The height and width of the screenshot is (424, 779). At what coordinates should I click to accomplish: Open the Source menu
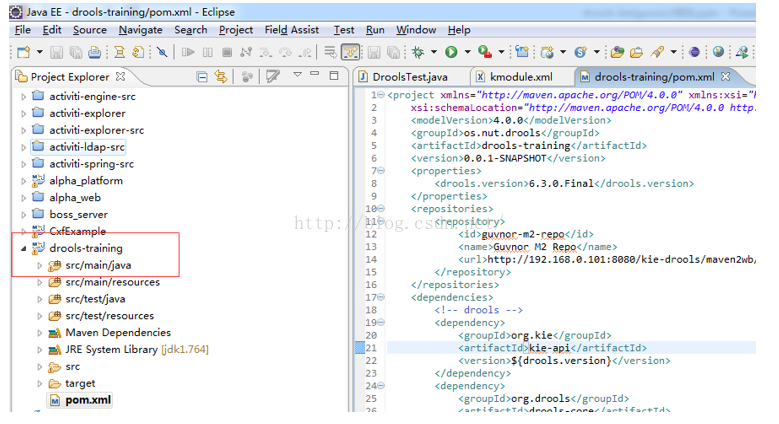click(90, 30)
